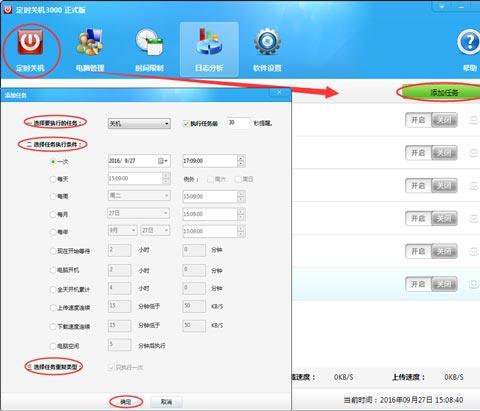Select the 一次 radio option
Screen dimensions: 480x411
(53, 162)
